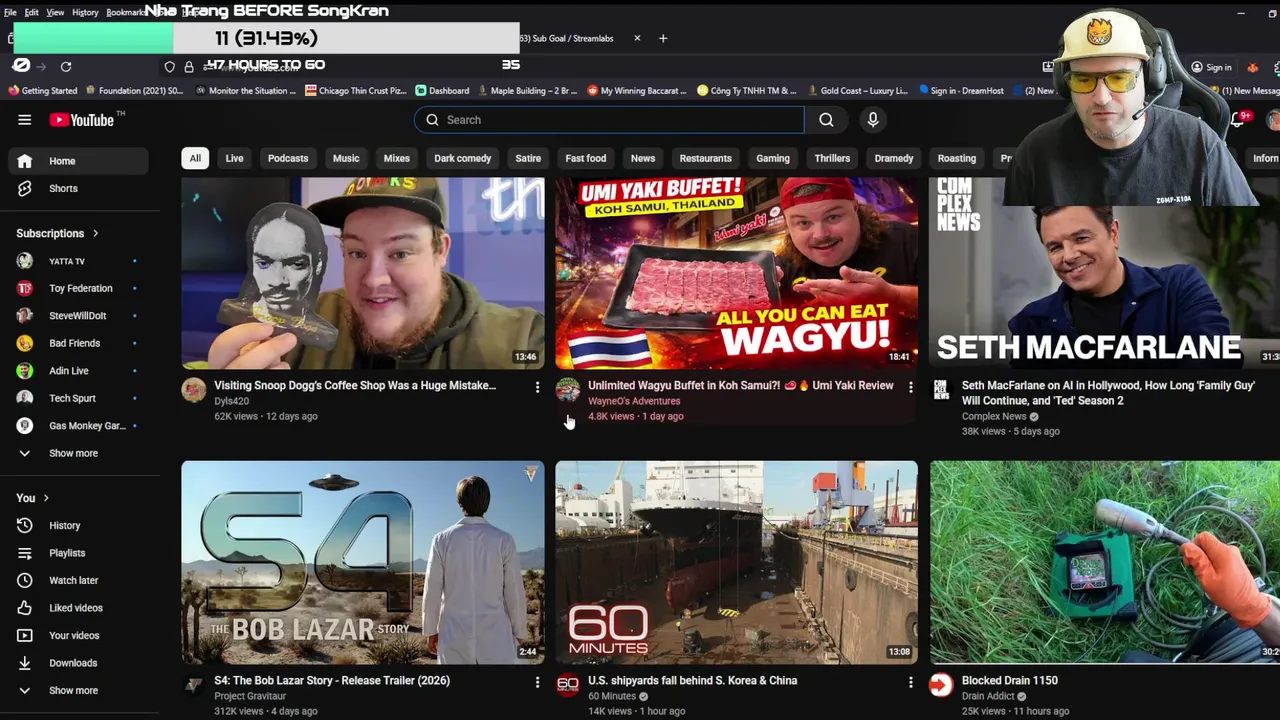Open a new browser tab with plus
Viewport: 1280px width, 720px height.
tap(662, 38)
